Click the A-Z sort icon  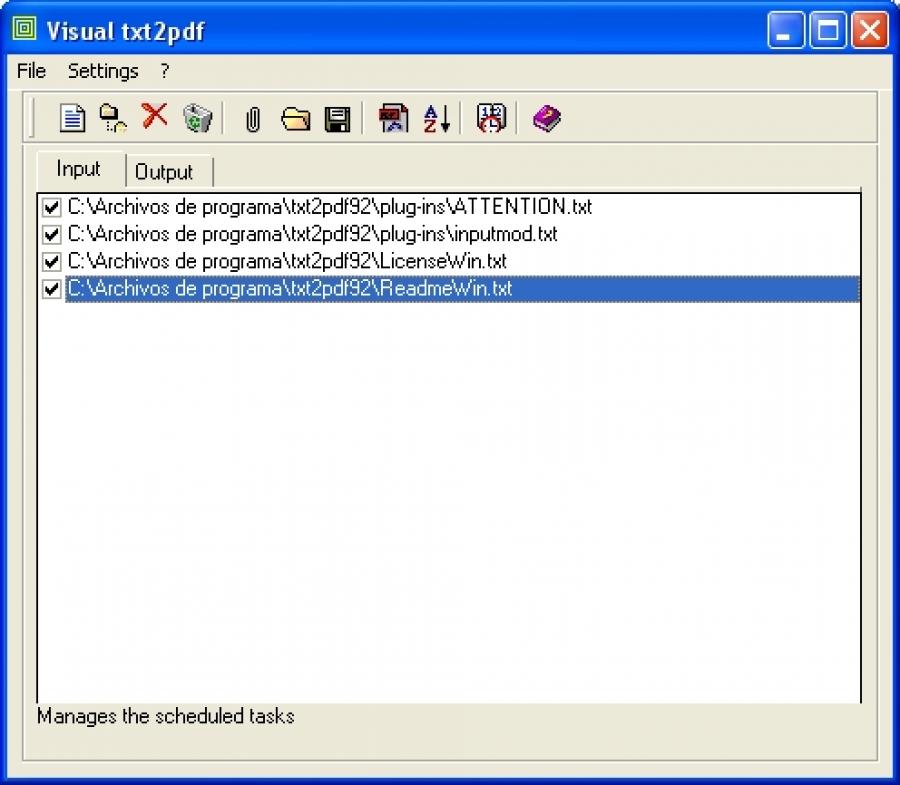coord(437,119)
